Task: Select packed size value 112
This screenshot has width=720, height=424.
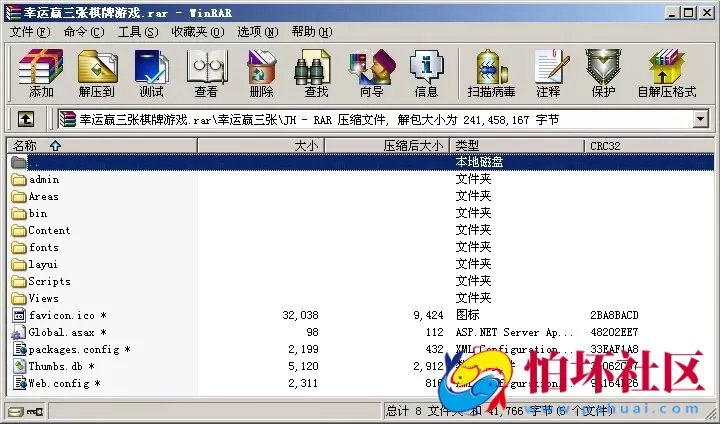Action: point(434,332)
